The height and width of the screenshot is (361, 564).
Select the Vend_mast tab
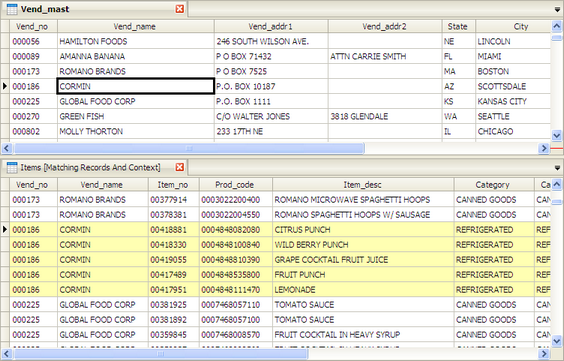pyautogui.click(x=95, y=9)
